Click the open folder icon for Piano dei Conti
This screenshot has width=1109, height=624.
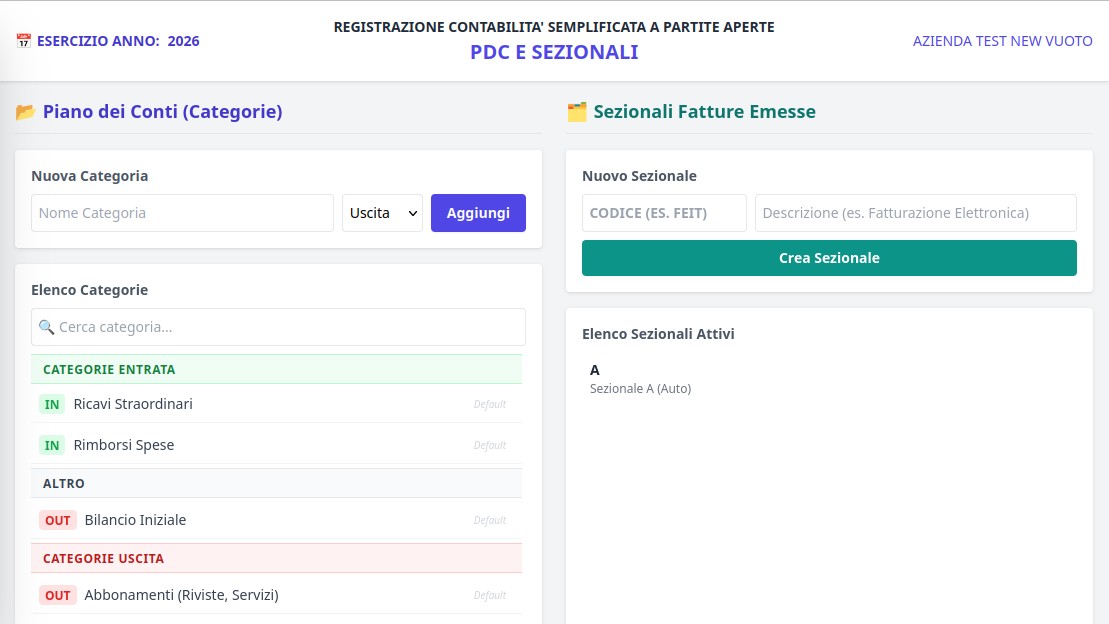tap(26, 112)
